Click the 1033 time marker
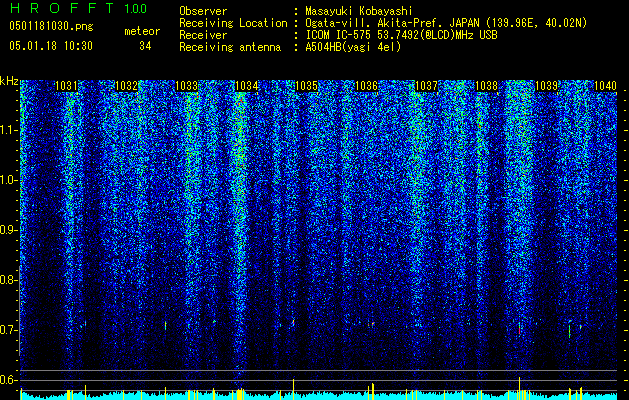 click(x=187, y=86)
